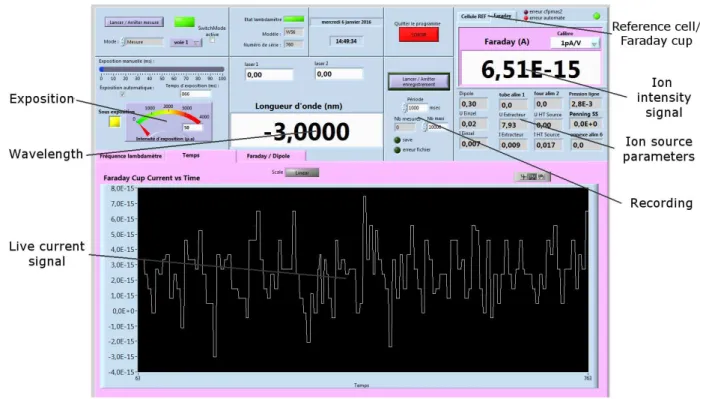
Task: Click the Y-axis minimum label -4,0E-15
Action: coord(122,372)
